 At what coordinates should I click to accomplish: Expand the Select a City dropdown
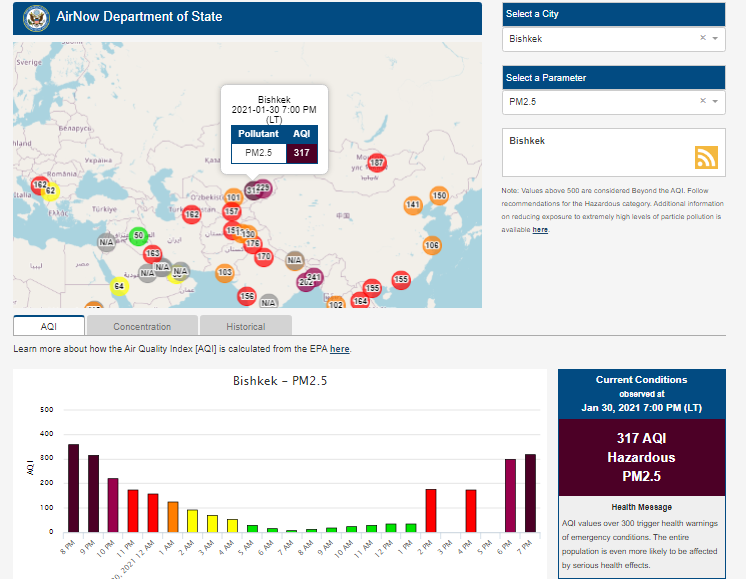715,38
